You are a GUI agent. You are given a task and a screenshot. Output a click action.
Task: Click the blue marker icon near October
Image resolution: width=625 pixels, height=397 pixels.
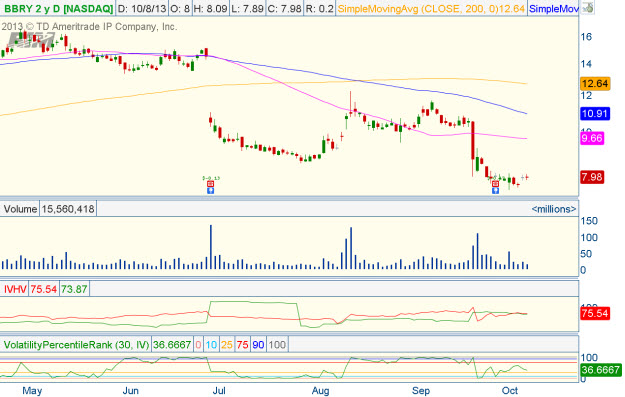tap(495, 191)
